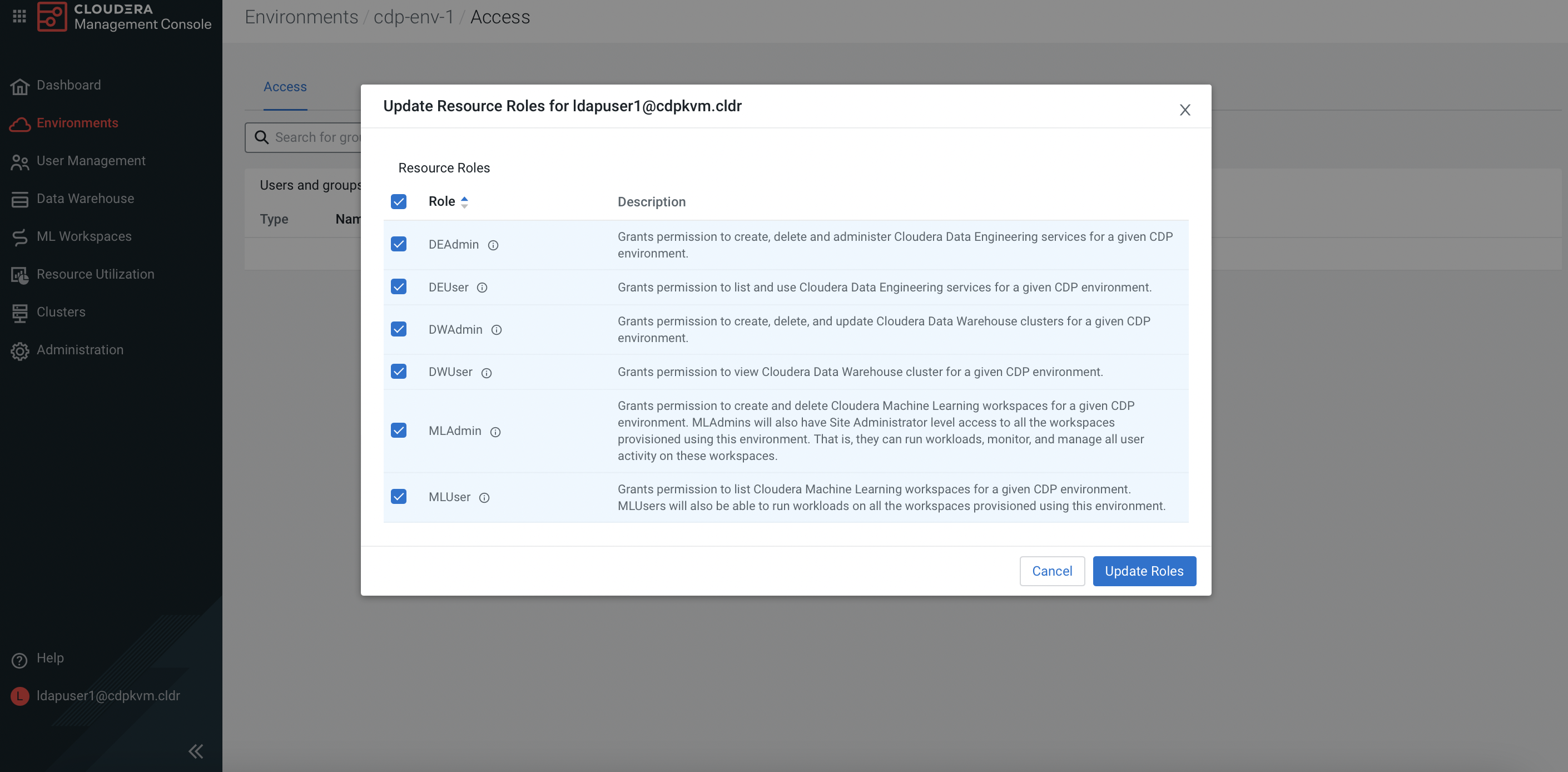1568x772 pixels.
Task: Go to ML Workspaces menu item
Action: [x=84, y=236]
